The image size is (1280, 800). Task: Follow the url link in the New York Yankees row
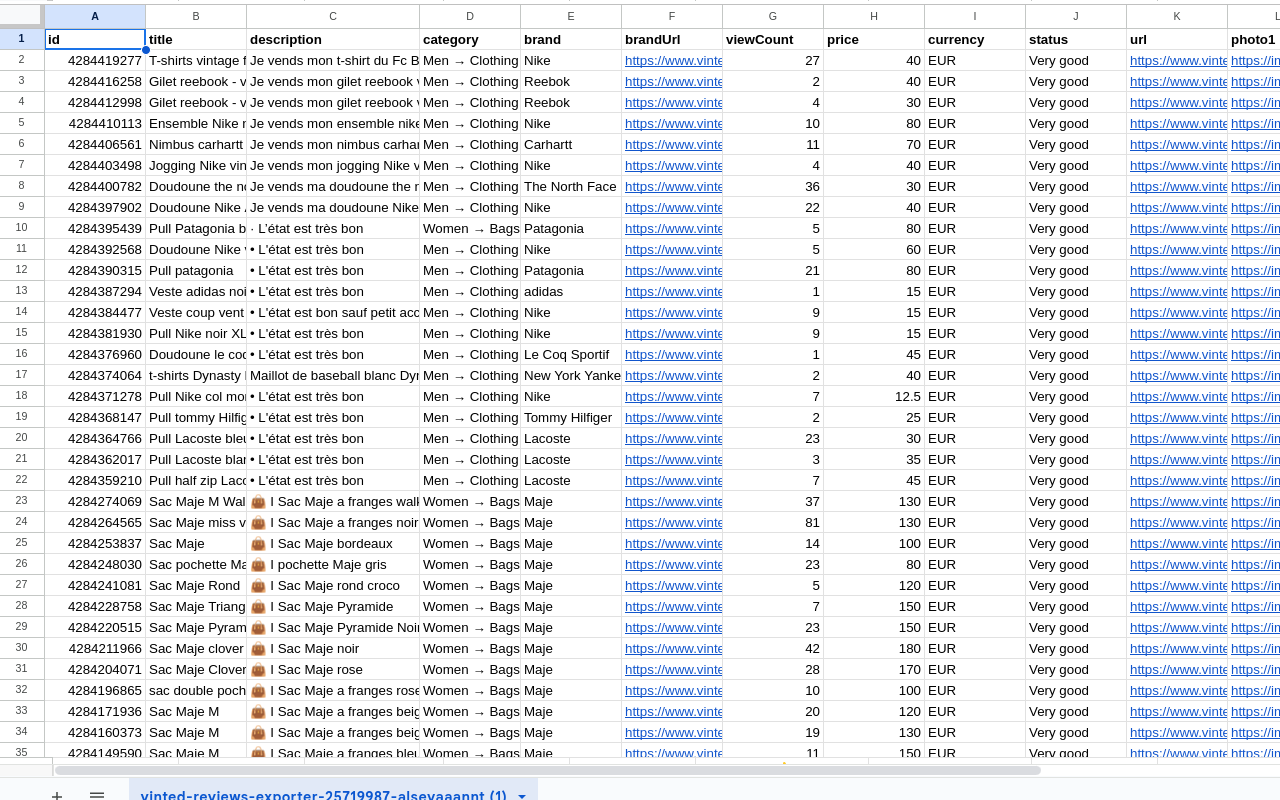click(1178, 376)
